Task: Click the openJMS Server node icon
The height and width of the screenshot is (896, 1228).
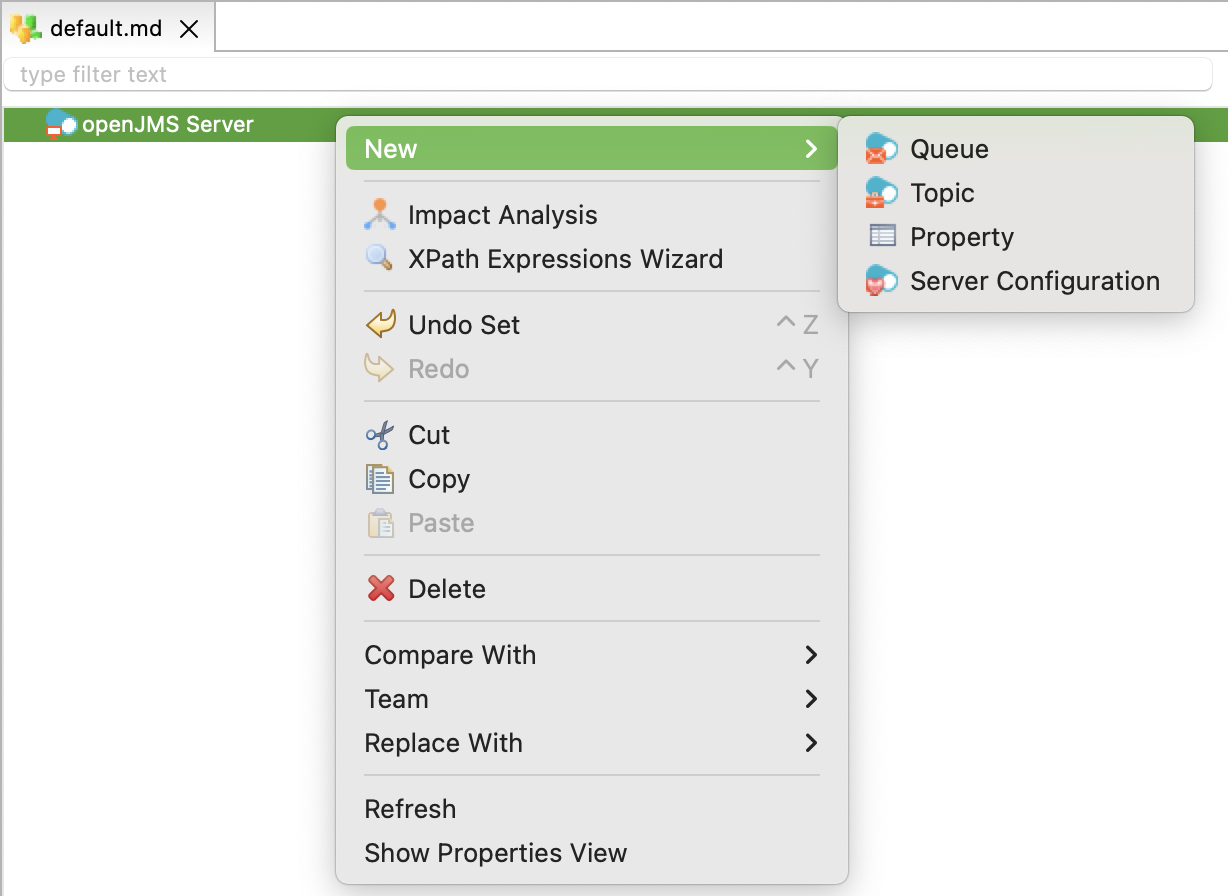Action: pyautogui.click(x=60, y=123)
